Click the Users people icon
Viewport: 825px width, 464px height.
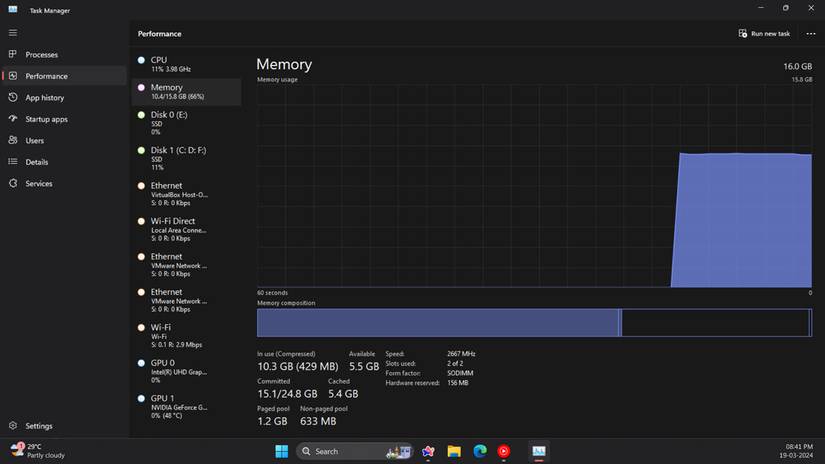(x=13, y=140)
